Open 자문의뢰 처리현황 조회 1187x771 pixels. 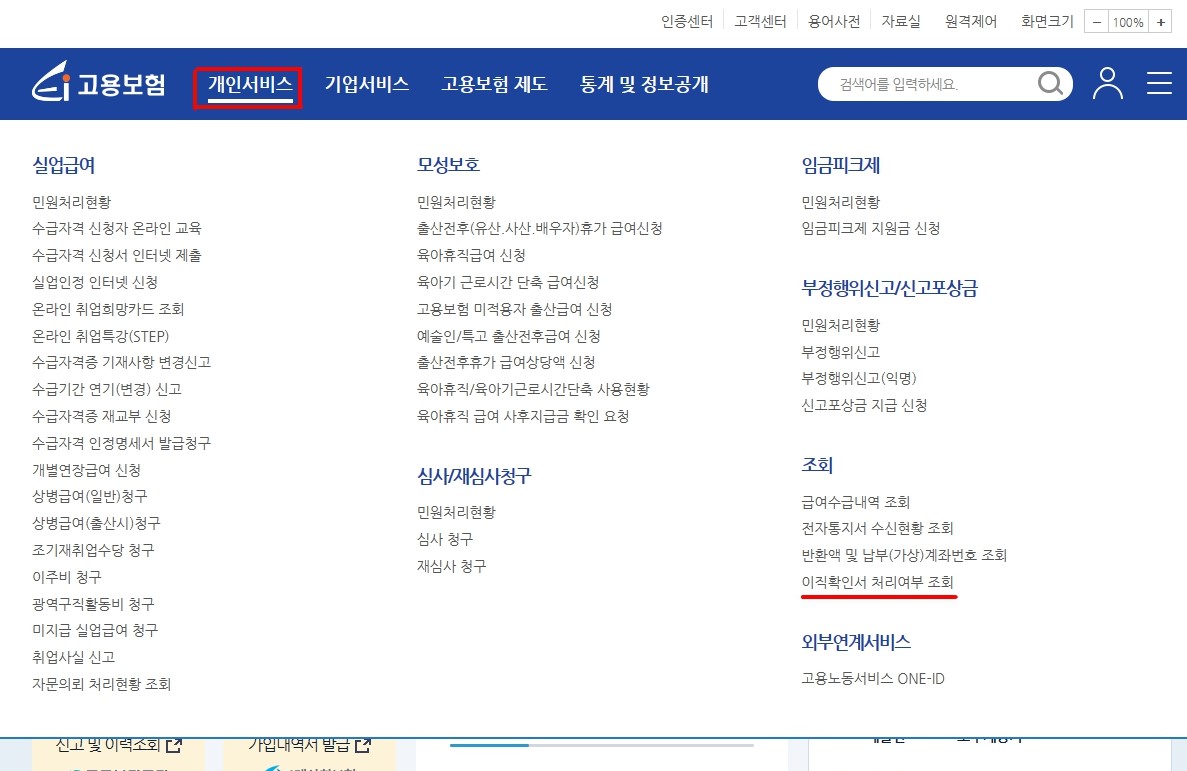pyautogui.click(x=101, y=685)
